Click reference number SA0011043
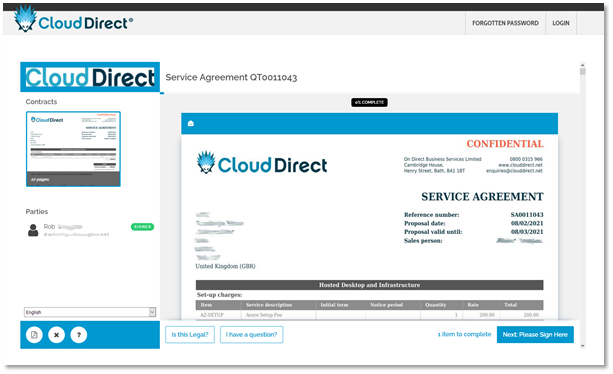613x374 pixels. coord(527,215)
